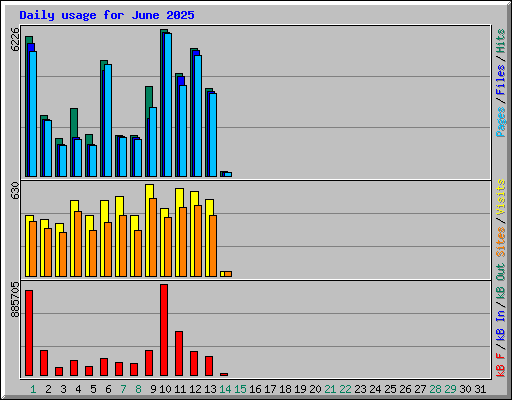This screenshot has width=512, height=400.
Task: Click green day label 14 on x-axis
Action: (x=225, y=389)
